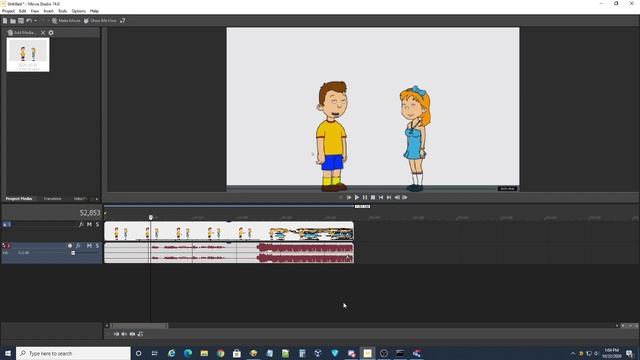Screen dimensions: 640x360
Task: Click the audio track volume slider handle
Action: 73,253
